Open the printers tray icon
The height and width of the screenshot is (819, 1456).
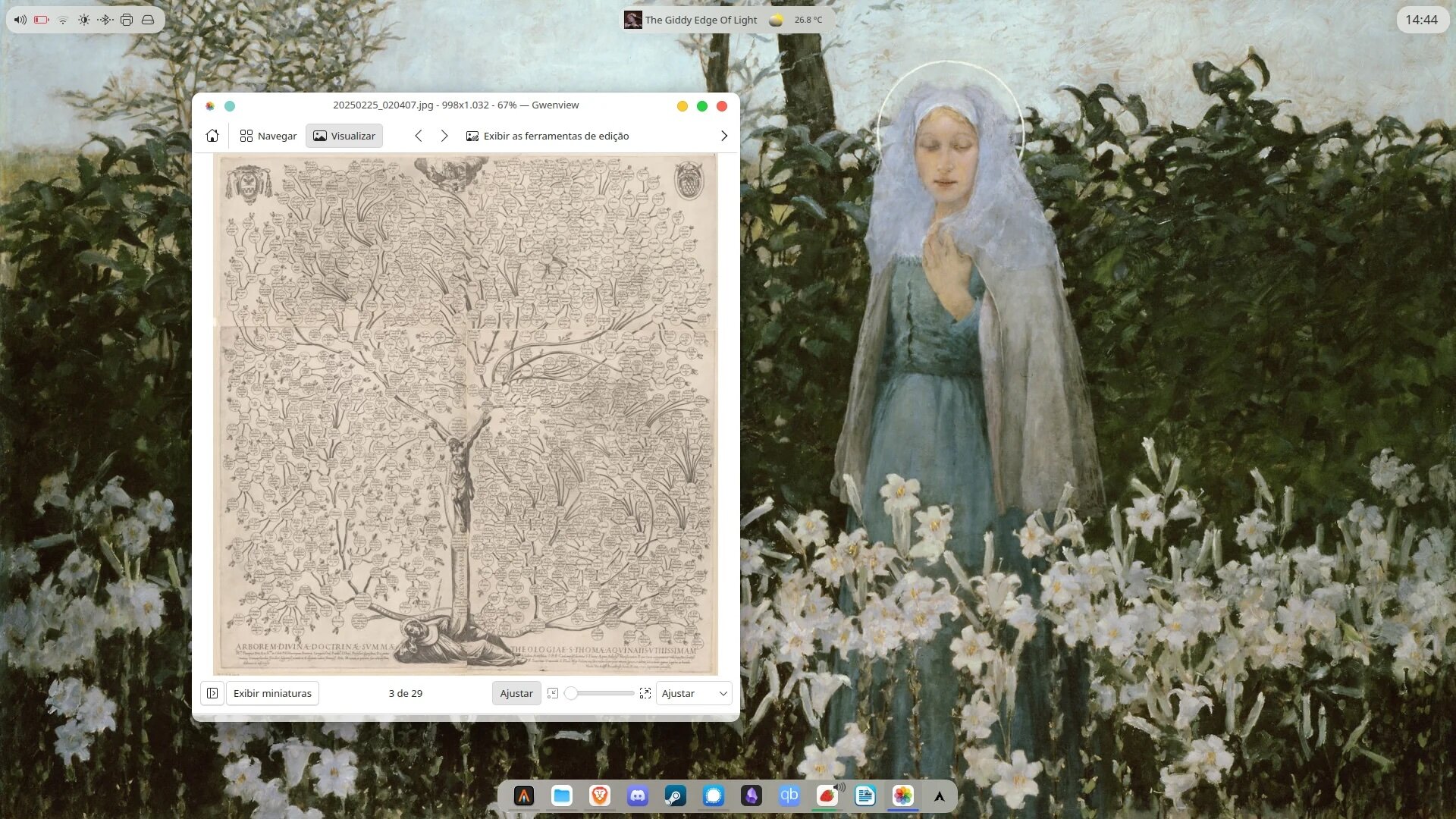point(127,20)
